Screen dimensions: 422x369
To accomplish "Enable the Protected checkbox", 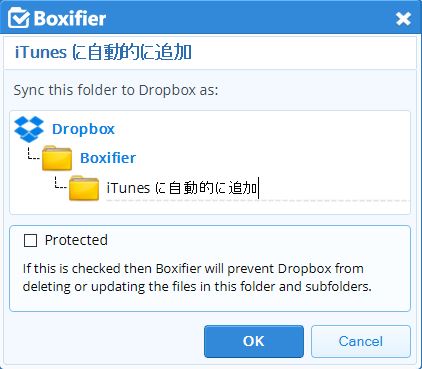I will point(30,240).
